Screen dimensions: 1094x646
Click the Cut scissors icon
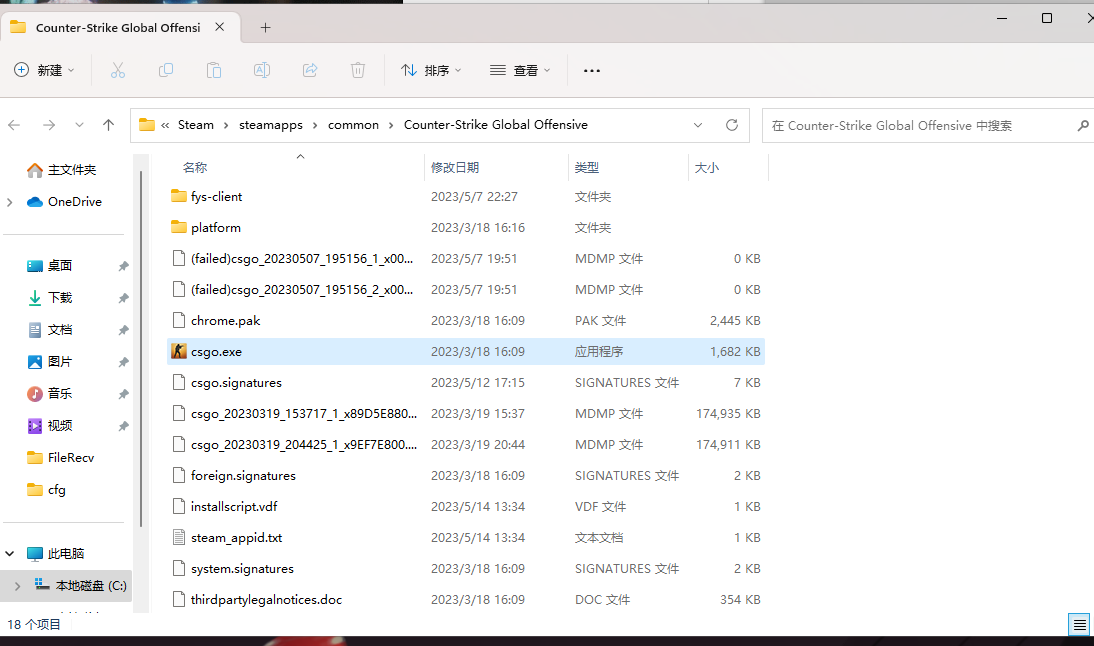(118, 70)
